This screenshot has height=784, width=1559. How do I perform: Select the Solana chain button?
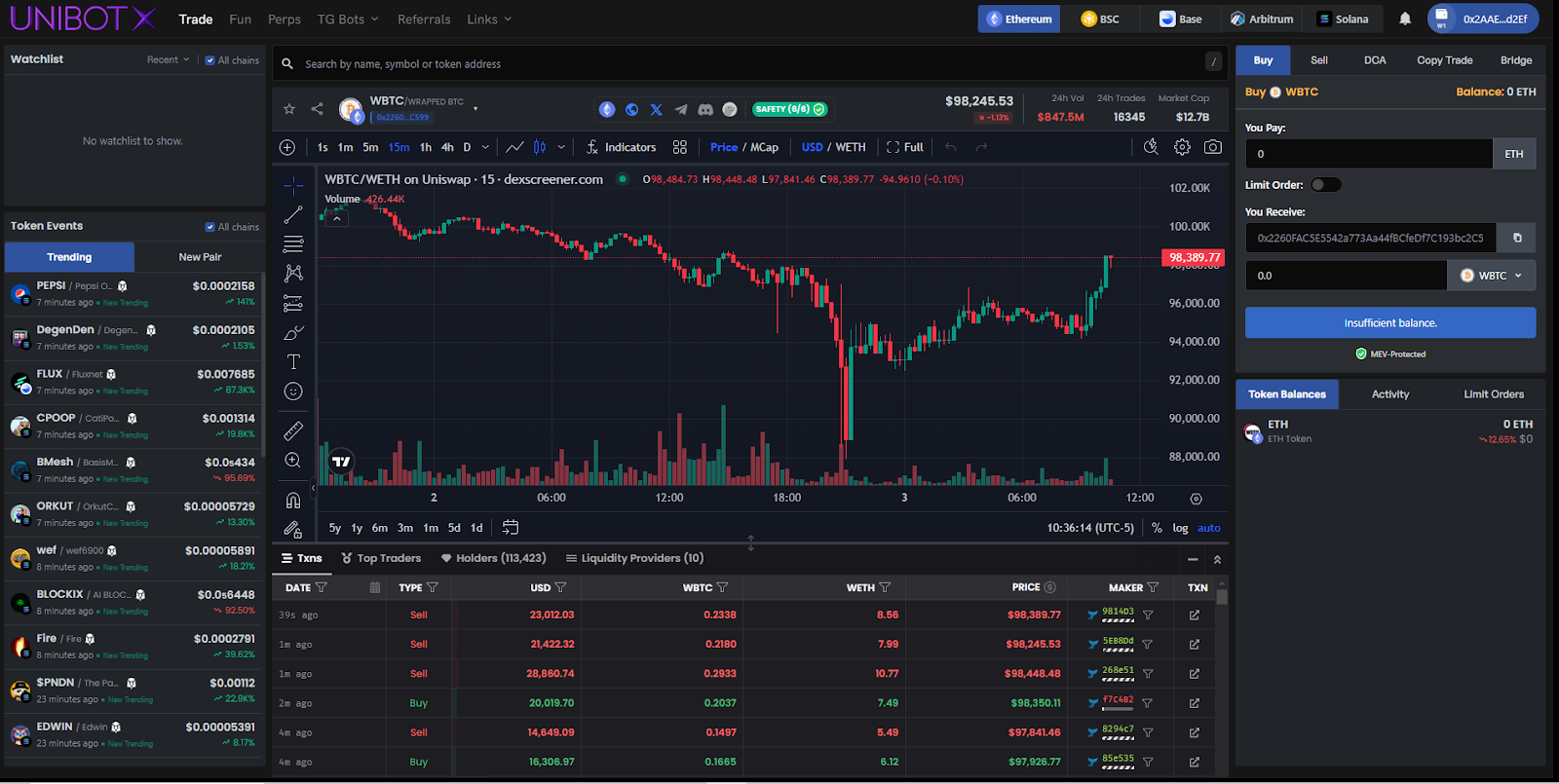[1342, 19]
